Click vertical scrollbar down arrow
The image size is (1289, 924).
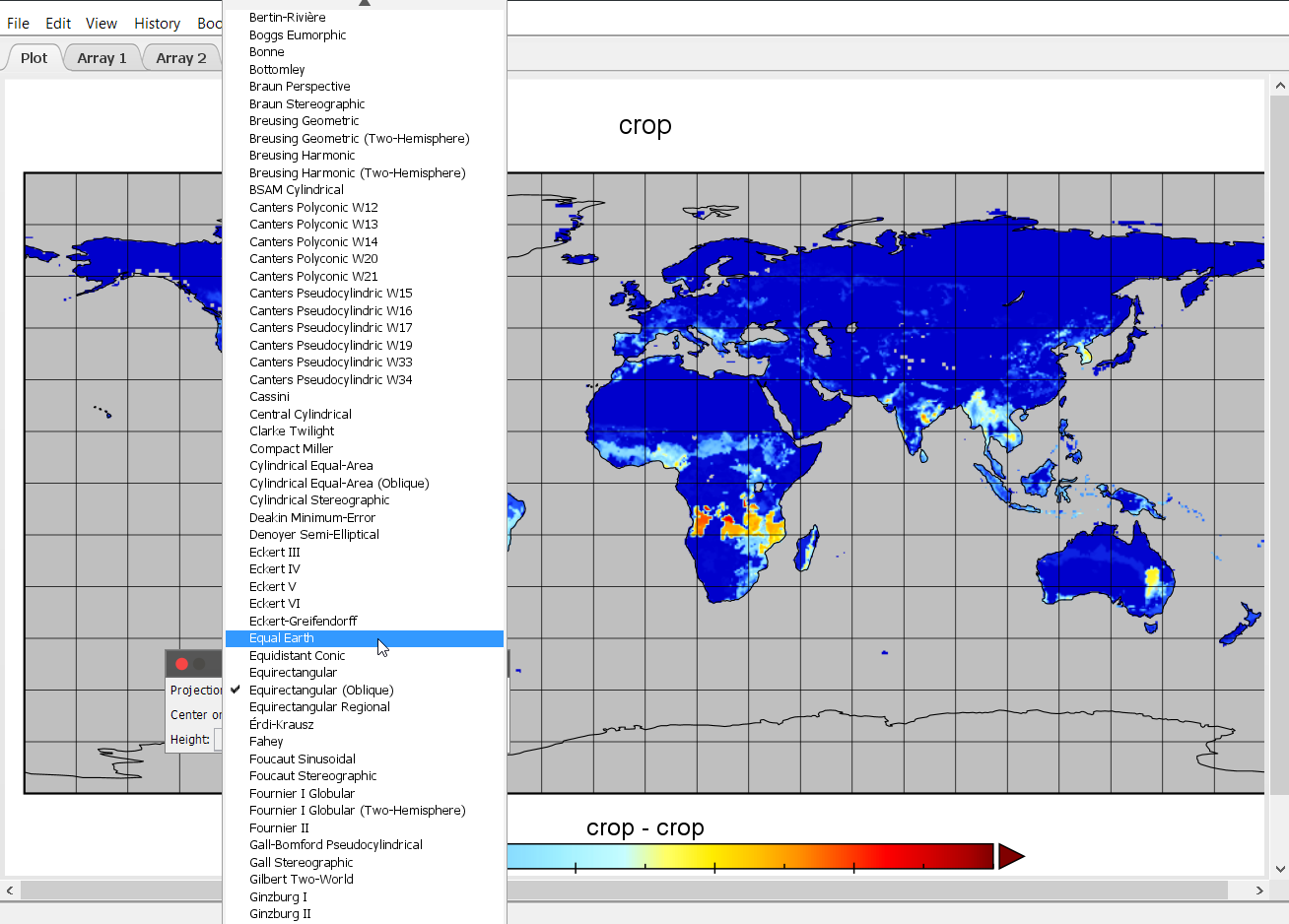pyautogui.click(x=1280, y=869)
